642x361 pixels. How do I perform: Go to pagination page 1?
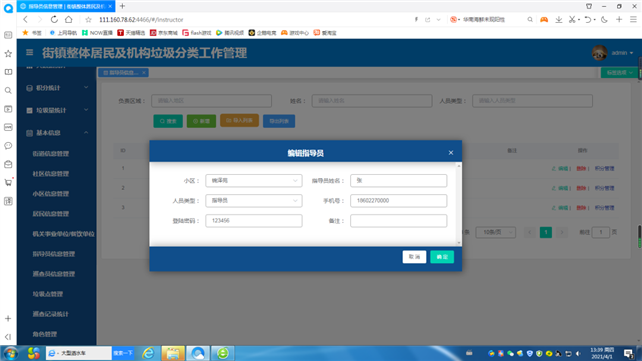coord(545,232)
